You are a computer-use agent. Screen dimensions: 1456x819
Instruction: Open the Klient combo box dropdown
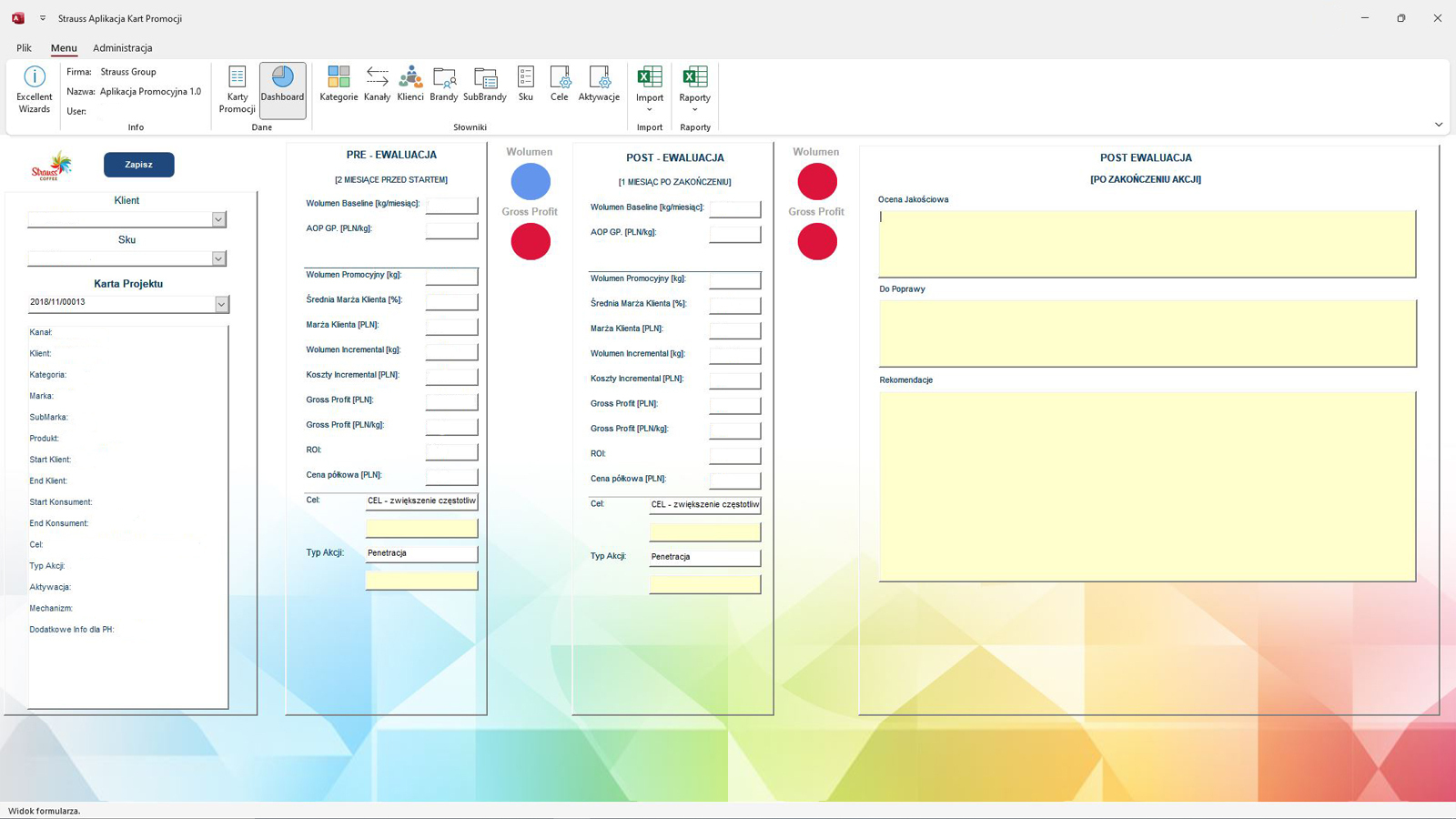pyautogui.click(x=218, y=219)
